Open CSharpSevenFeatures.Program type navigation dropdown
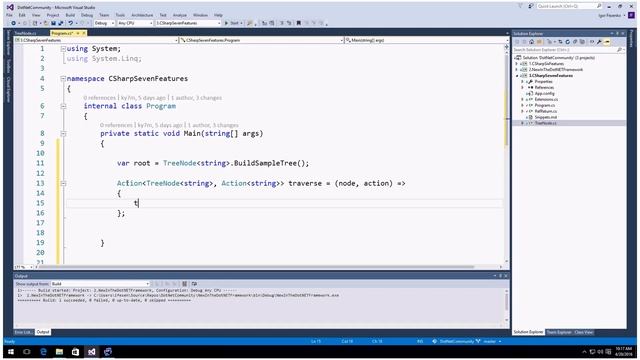 (262, 40)
